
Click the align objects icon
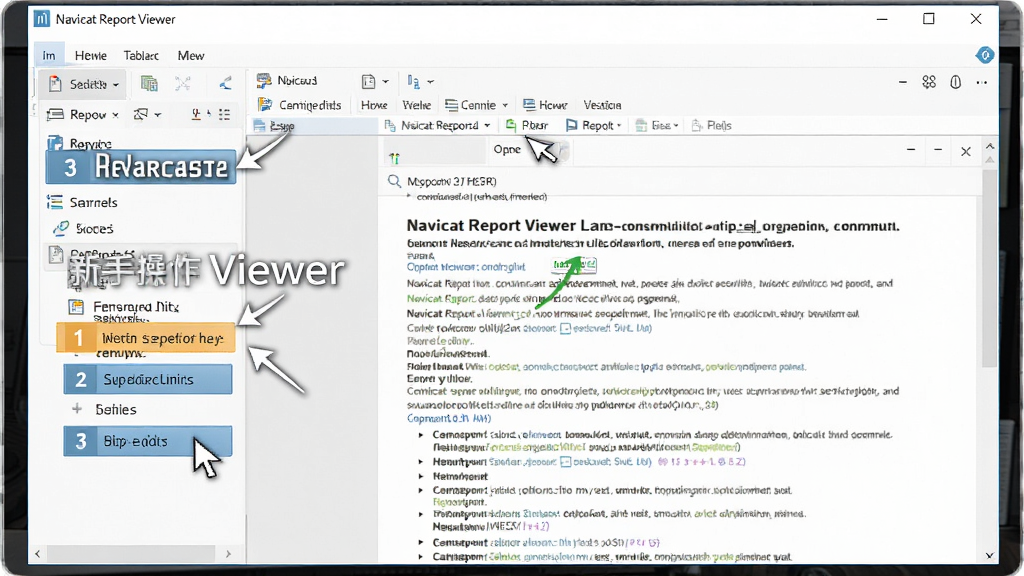coord(413,82)
